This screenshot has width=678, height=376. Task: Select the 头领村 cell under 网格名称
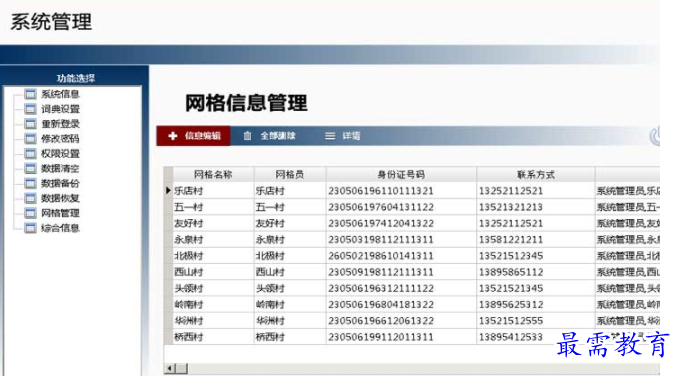point(213,288)
